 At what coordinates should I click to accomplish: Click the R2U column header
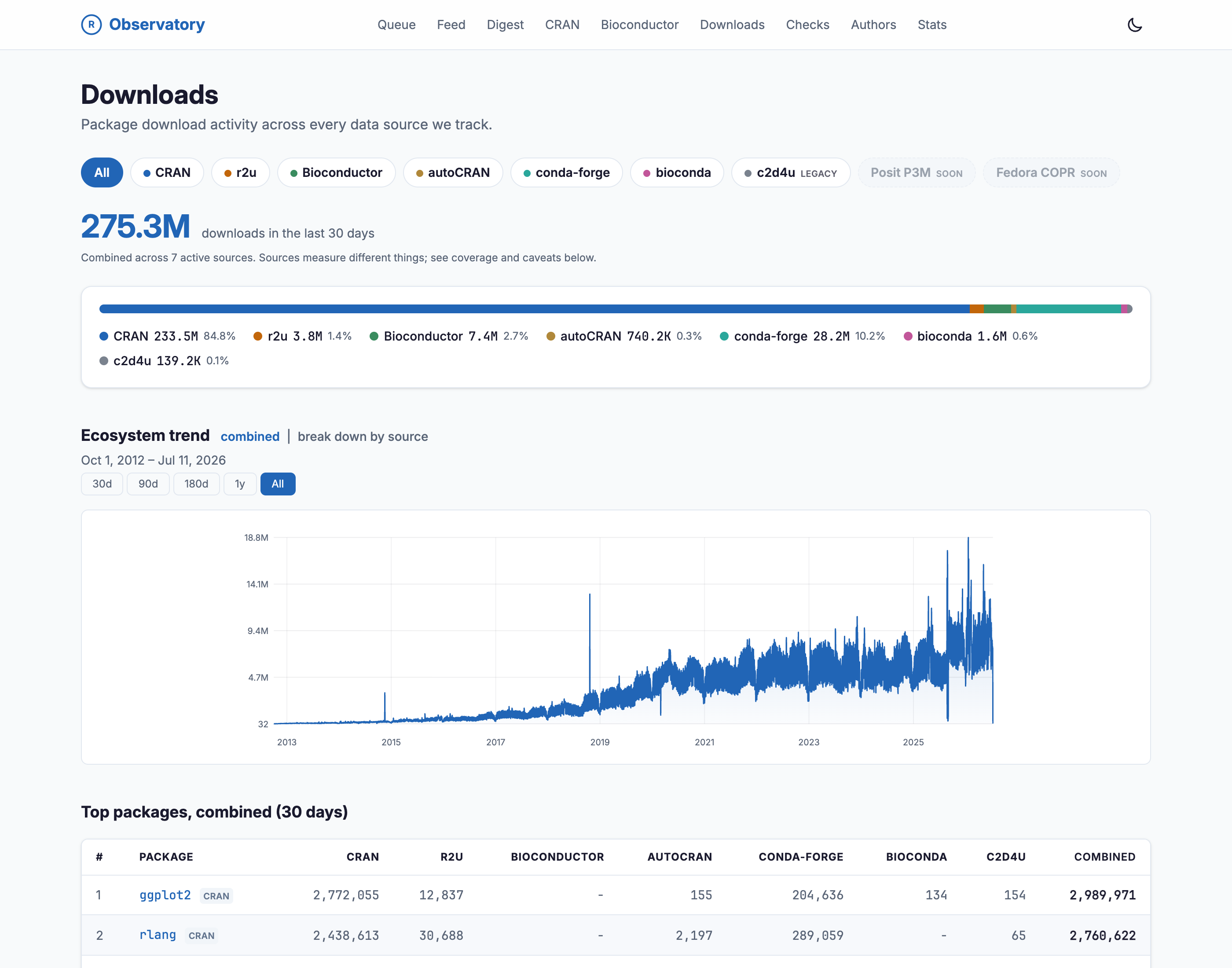tap(451, 857)
